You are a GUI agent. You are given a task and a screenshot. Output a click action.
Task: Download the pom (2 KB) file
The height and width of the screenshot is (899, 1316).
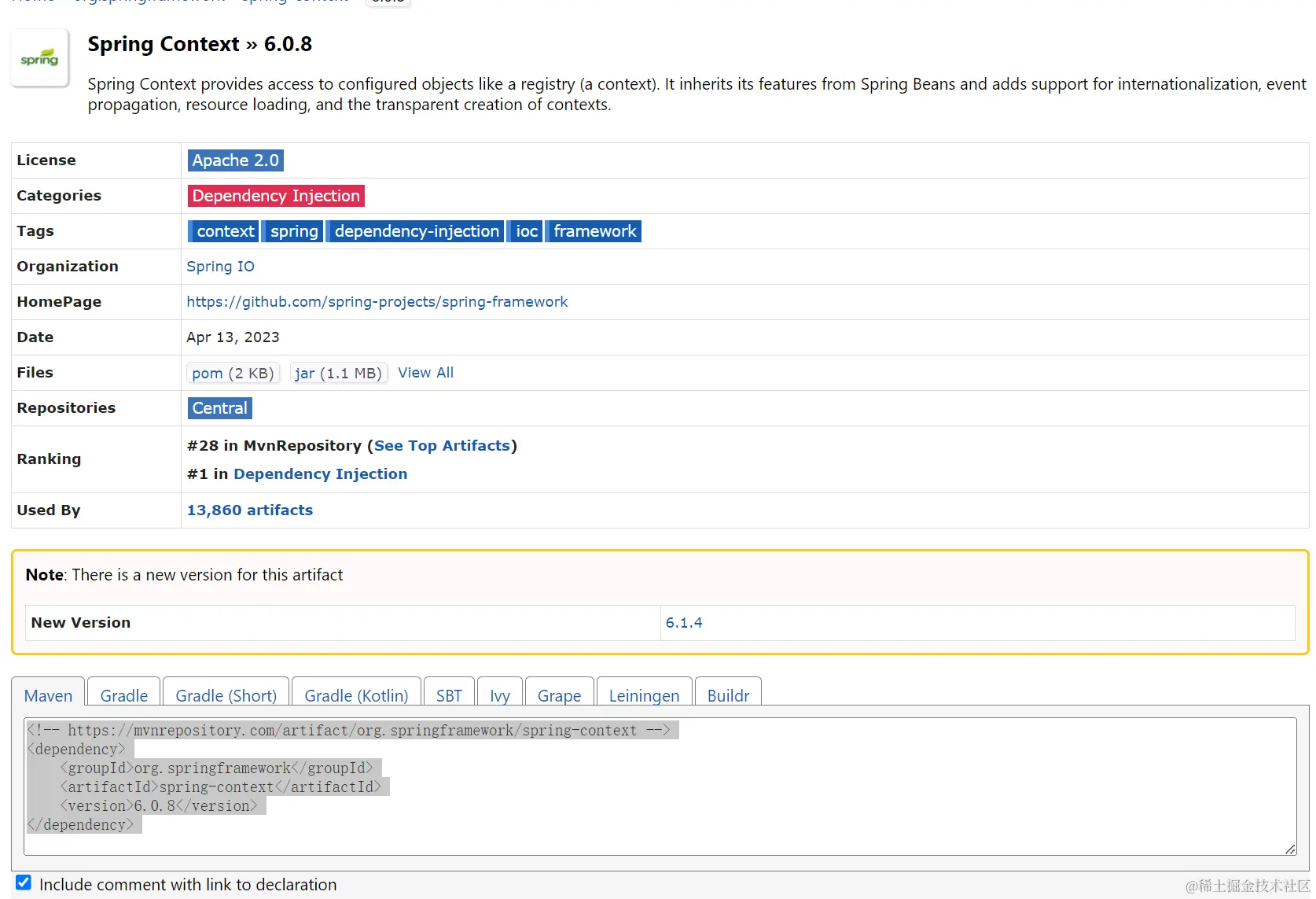click(x=233, y=373)
